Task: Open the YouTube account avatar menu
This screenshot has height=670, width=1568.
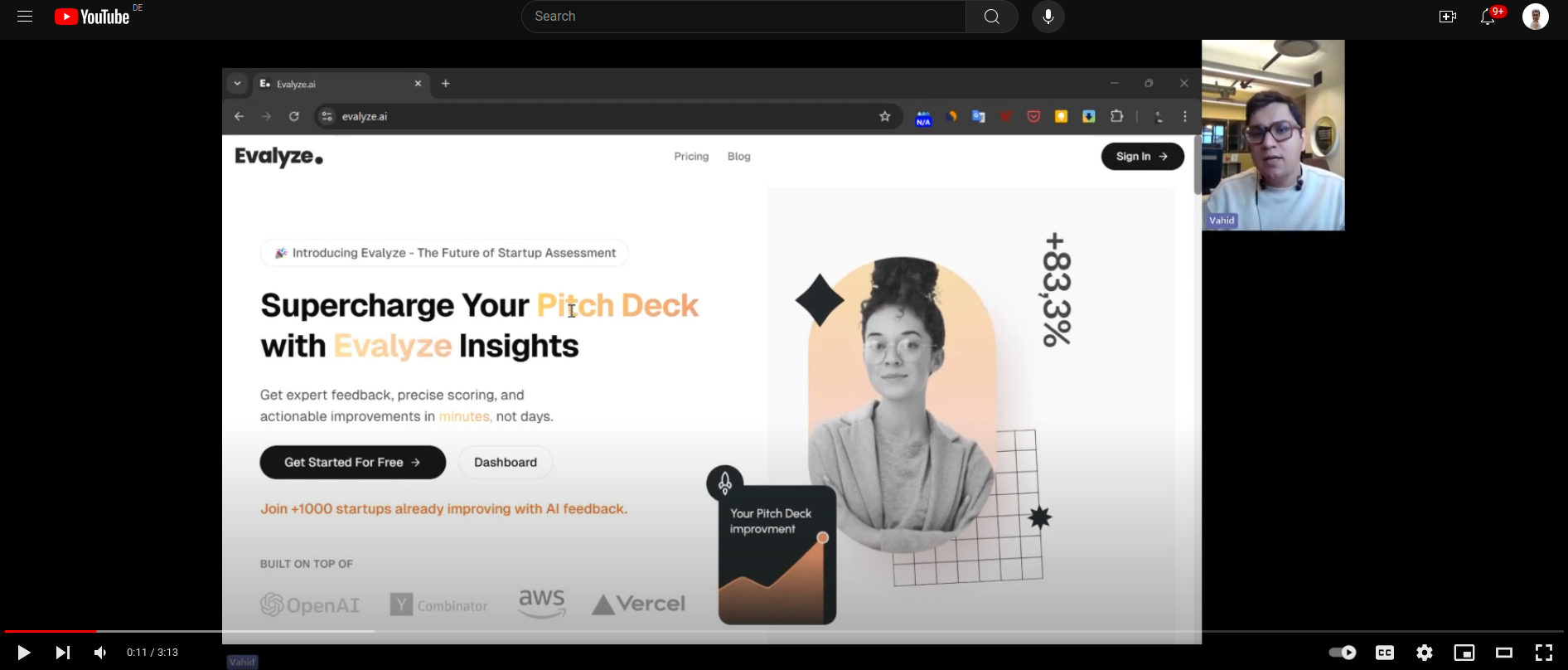Action: (x=1536, y=17)
